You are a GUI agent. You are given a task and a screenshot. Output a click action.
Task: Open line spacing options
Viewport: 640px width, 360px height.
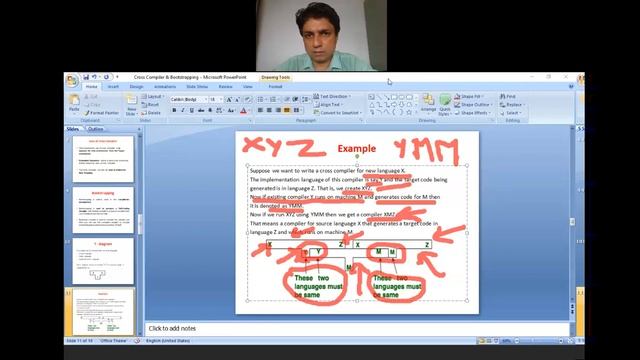pyautogui.click(x=304, y=100)
